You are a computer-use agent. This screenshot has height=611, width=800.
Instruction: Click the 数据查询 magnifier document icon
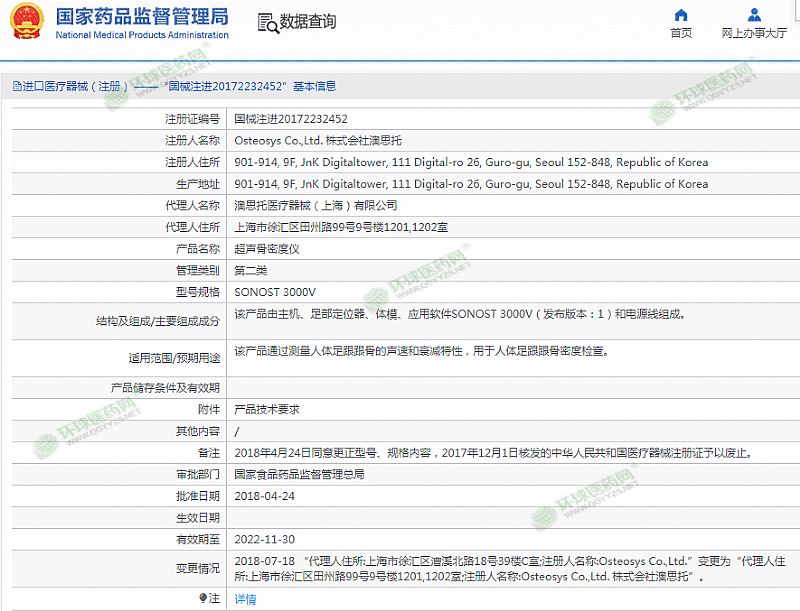266,23
